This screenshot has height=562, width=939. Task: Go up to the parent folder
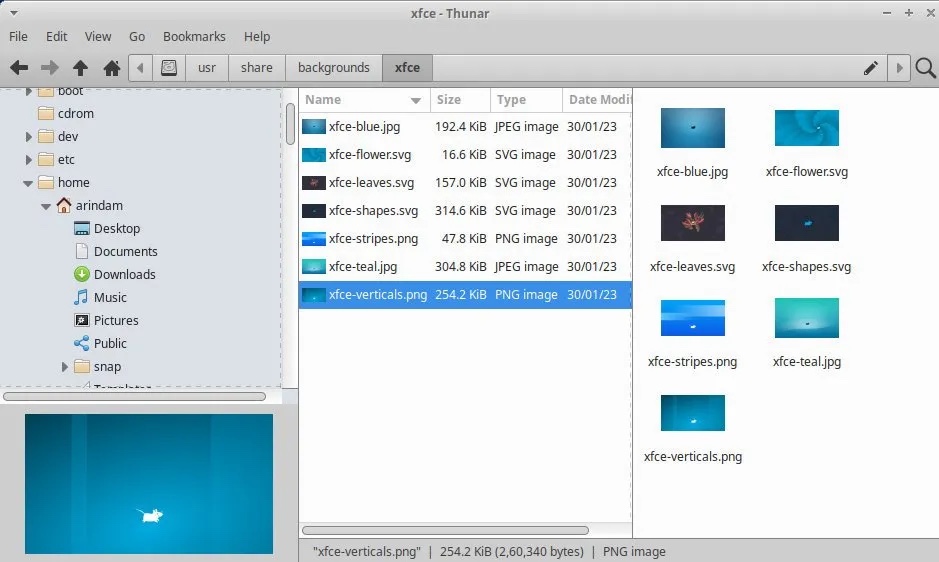pyautogui.click(x=80, y=68)
